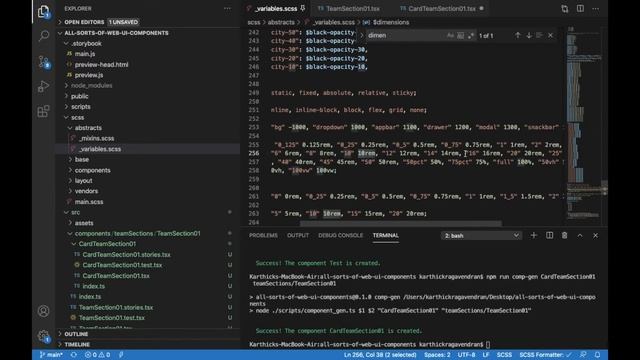Image resolution: width=640 pixels, height=360 pixels.
Task: Open errors and warnings count in status bar
Action: 97,355
